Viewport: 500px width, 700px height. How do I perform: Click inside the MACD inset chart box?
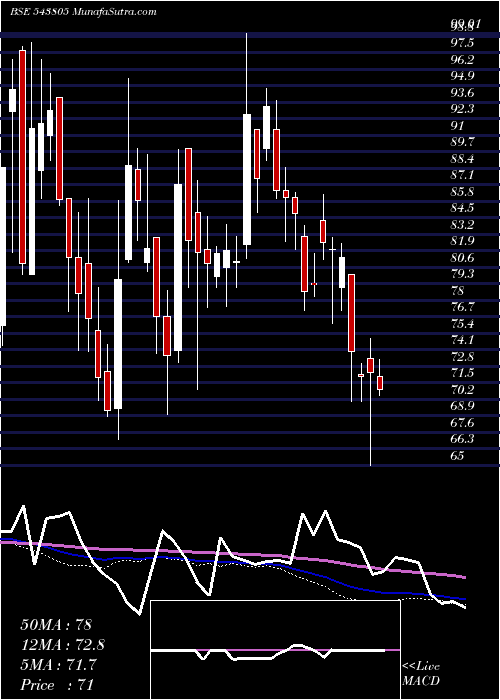[x=275, y=650]
